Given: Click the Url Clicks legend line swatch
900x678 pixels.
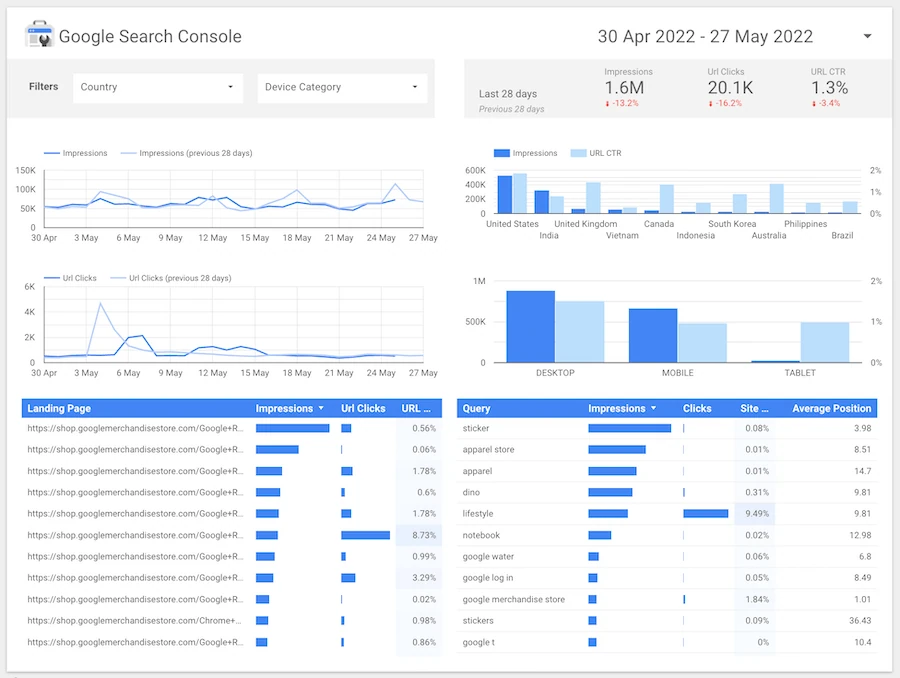Looking at the screenshot, I should 52,278.
